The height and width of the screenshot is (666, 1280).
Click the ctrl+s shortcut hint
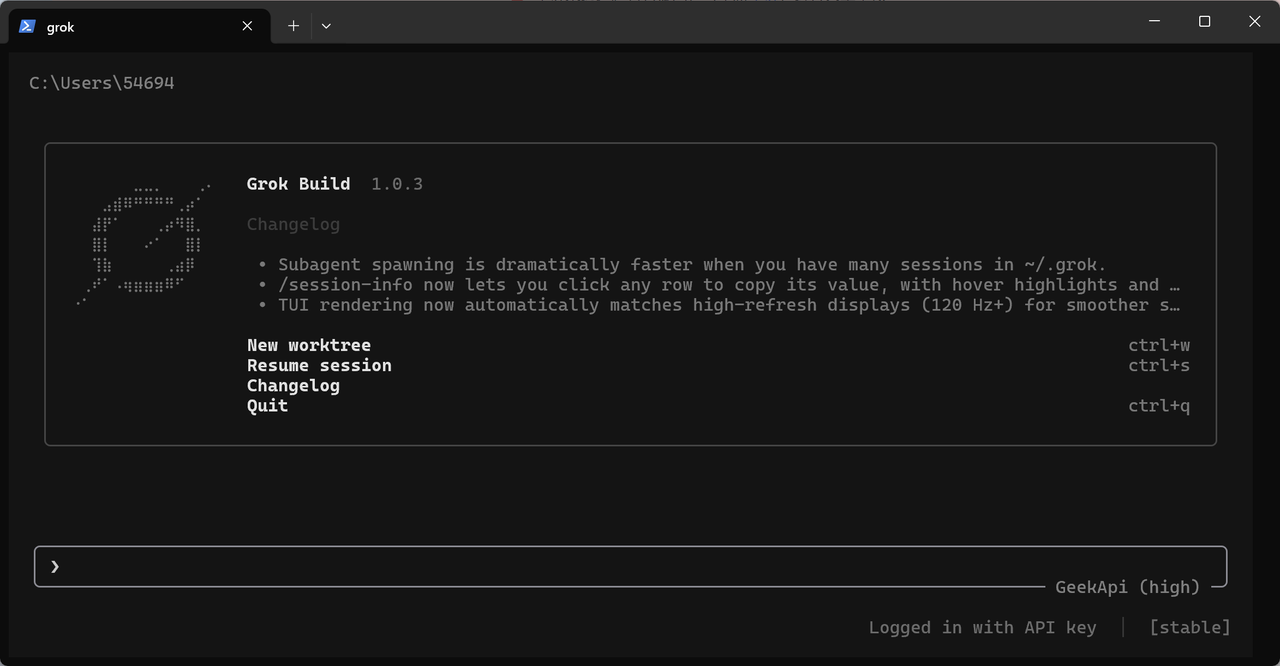(1159, 365)
